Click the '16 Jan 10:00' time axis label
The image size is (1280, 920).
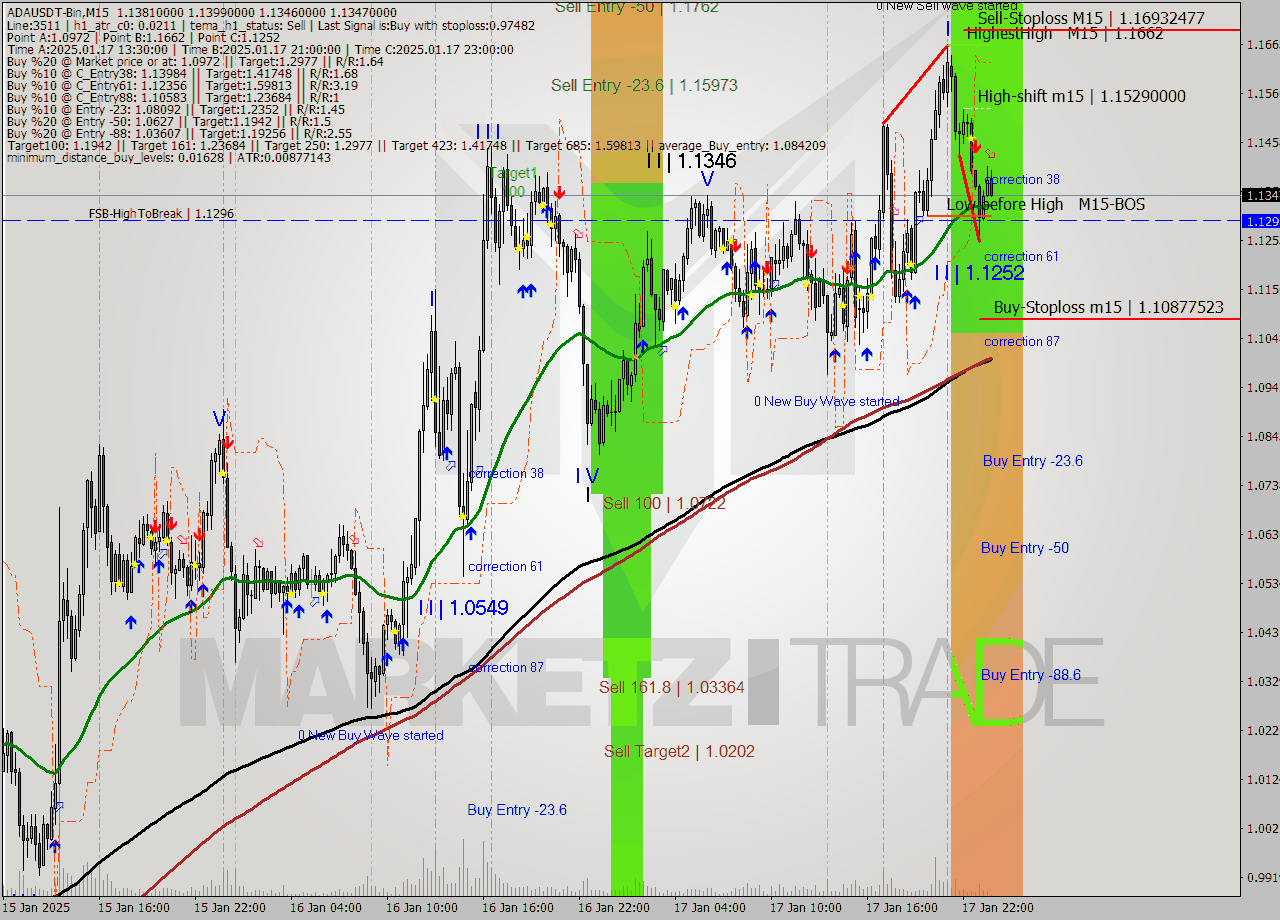coord(421,907)
